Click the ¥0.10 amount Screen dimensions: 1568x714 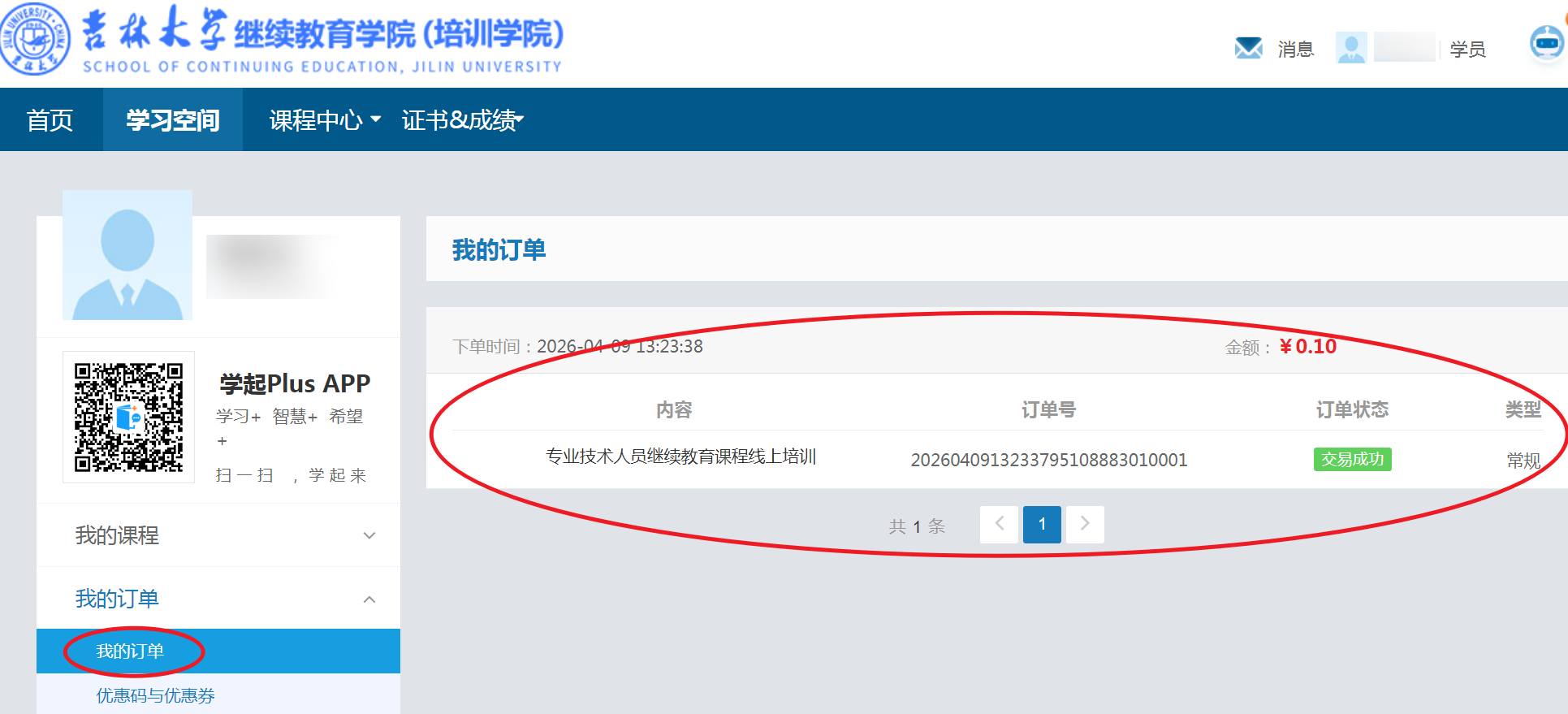click(1308, 347)
